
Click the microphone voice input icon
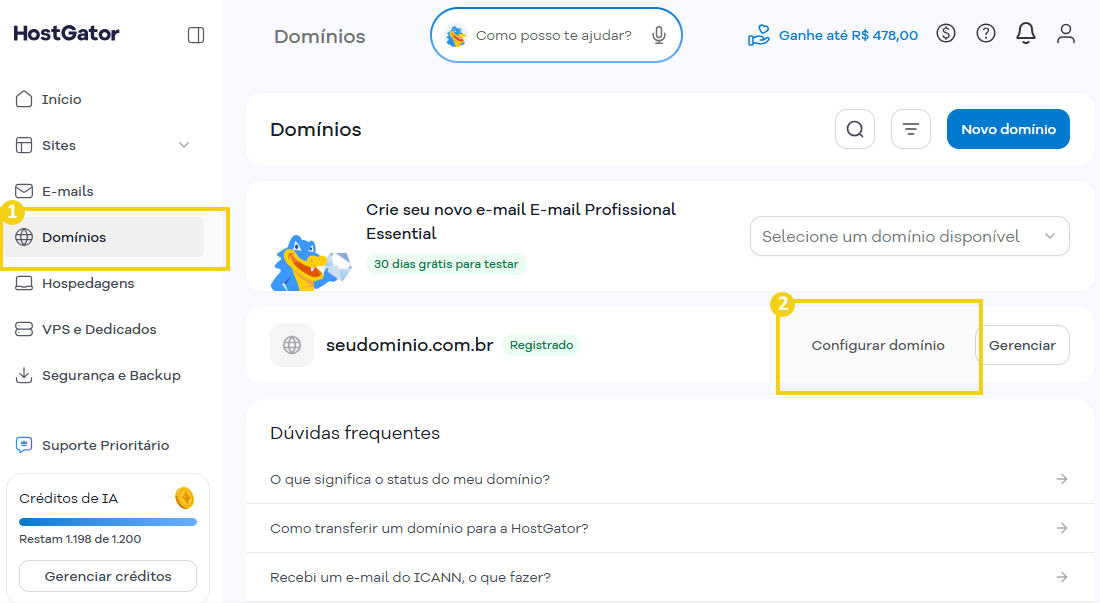[659, 35]
